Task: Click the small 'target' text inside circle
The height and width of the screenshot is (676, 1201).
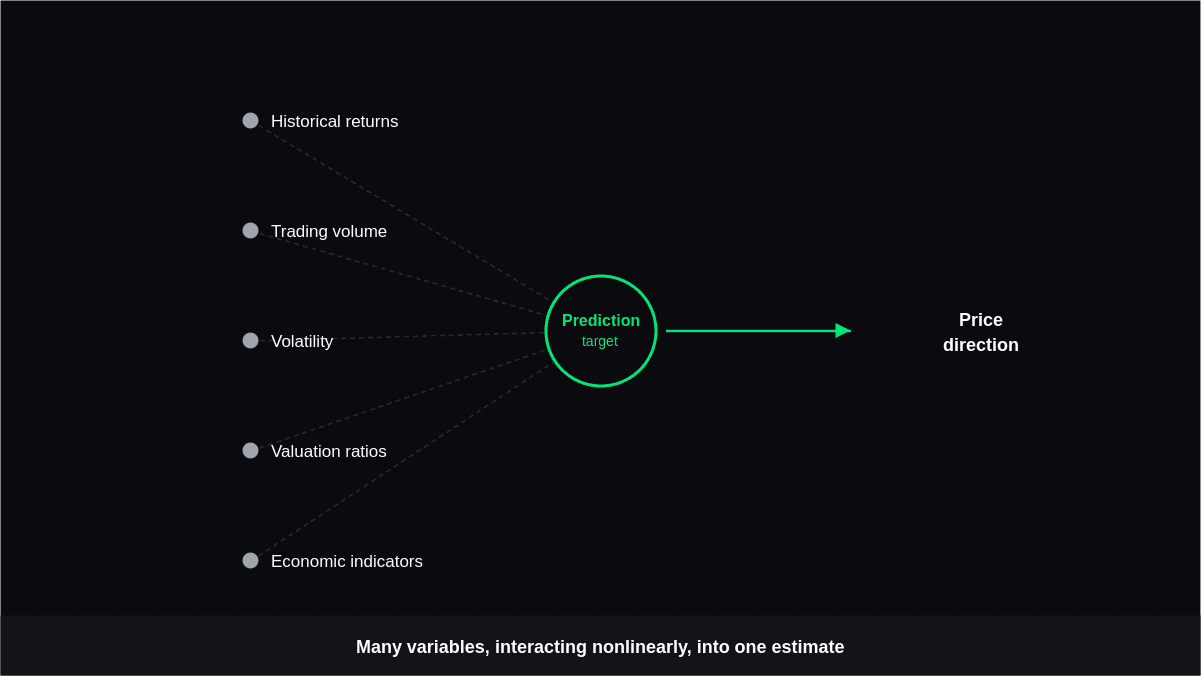Action: [600, 342]
